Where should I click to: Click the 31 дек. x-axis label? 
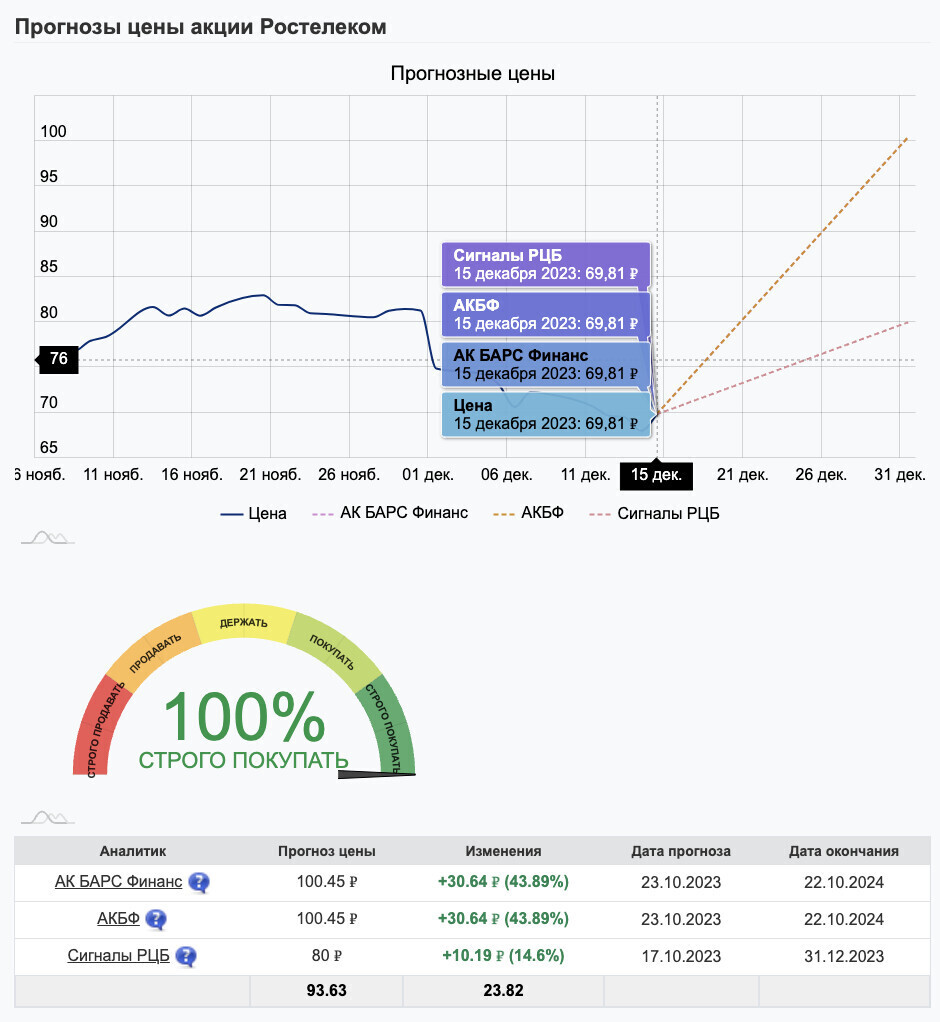[x=900, y=474]
